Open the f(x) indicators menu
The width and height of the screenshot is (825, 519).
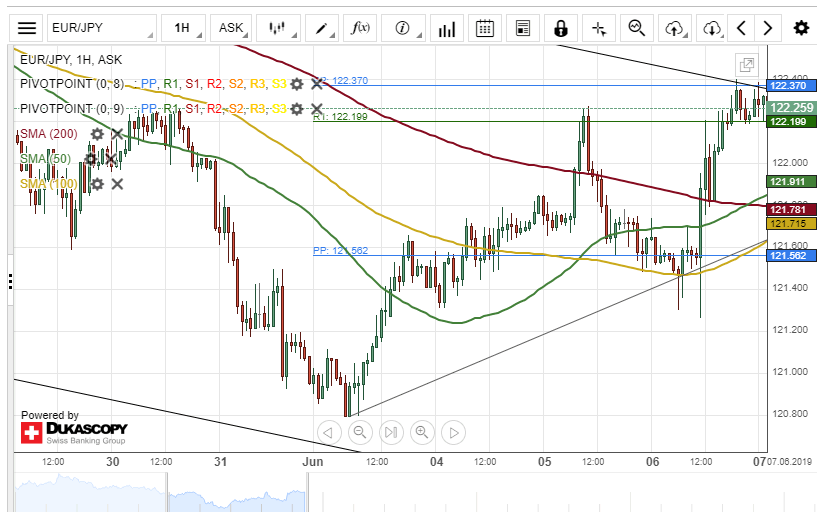(360, 28)
